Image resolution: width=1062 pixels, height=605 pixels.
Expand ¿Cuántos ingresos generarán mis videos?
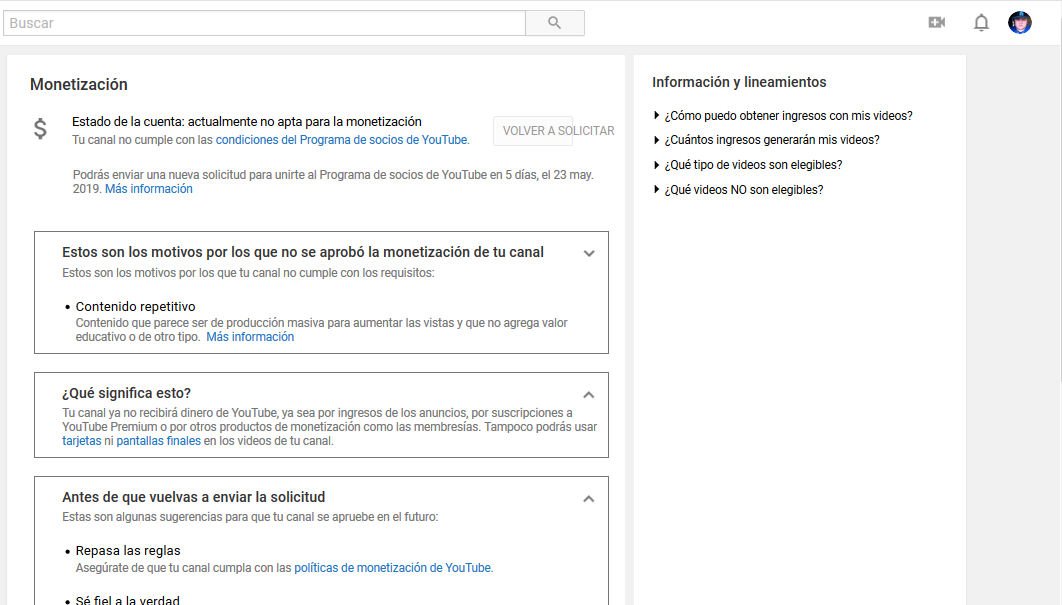766,140
